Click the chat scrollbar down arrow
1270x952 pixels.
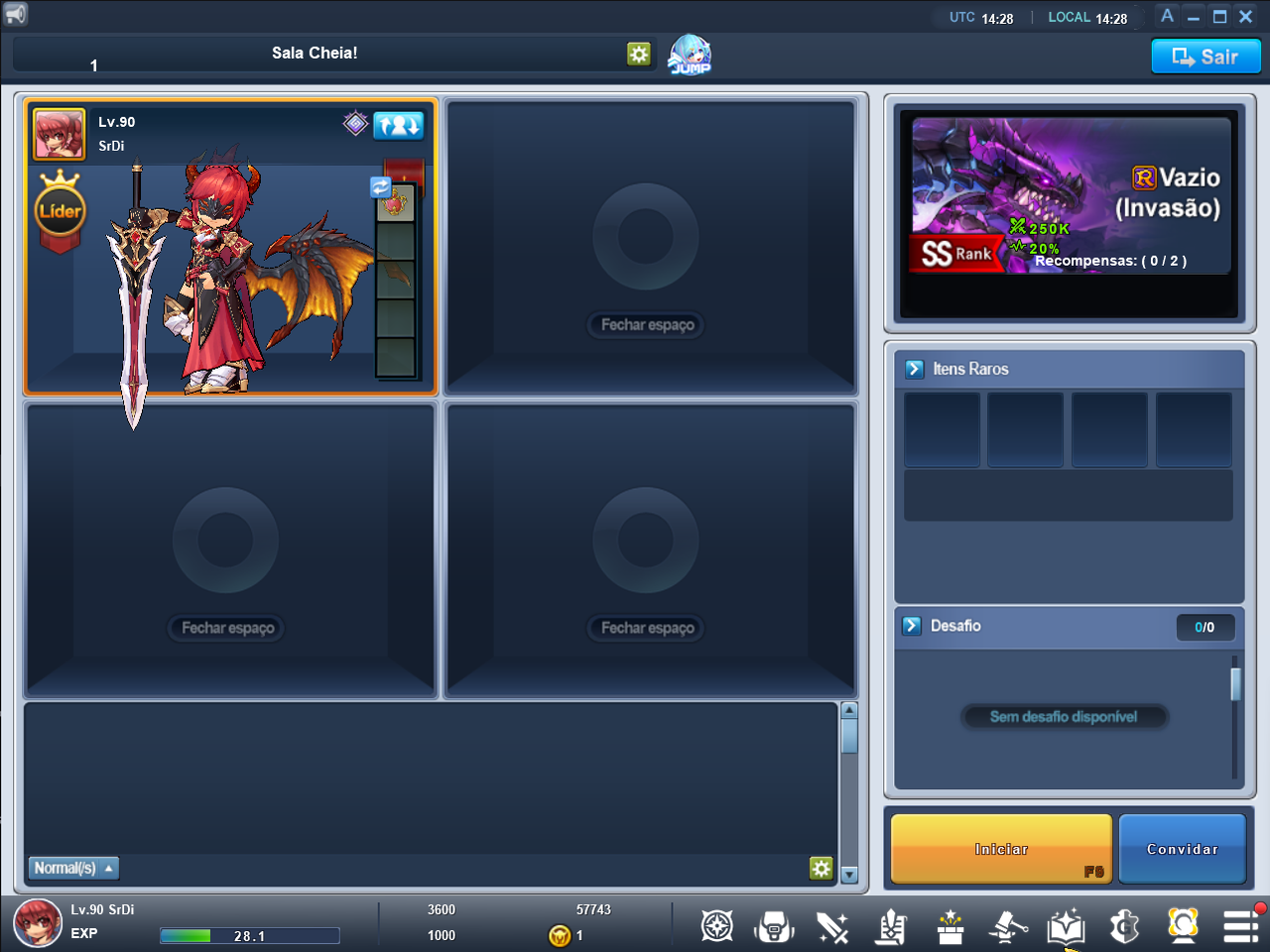(849, 875)
